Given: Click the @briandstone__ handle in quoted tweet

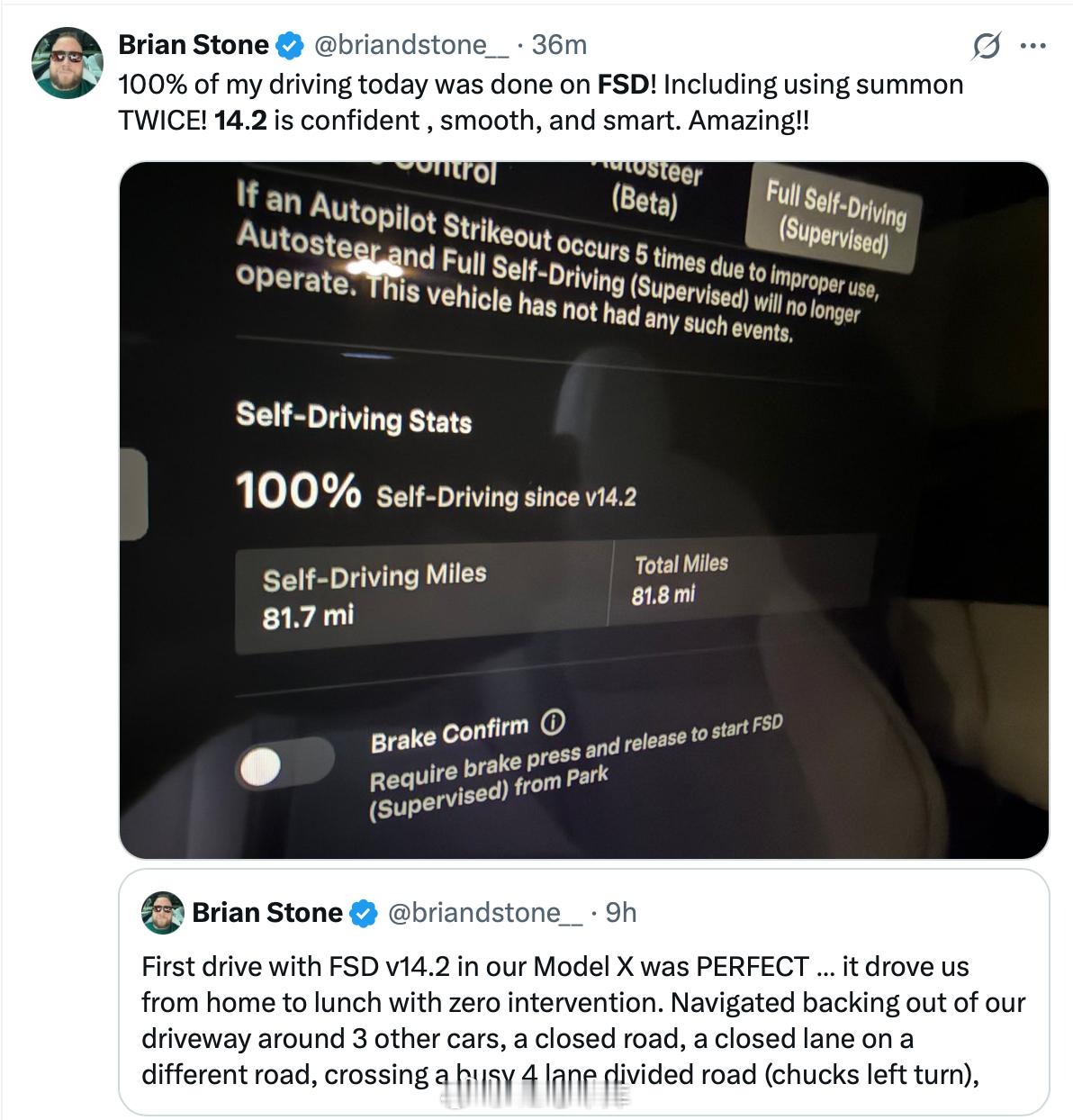Looking at the screenshot, I should pos(484,913).
